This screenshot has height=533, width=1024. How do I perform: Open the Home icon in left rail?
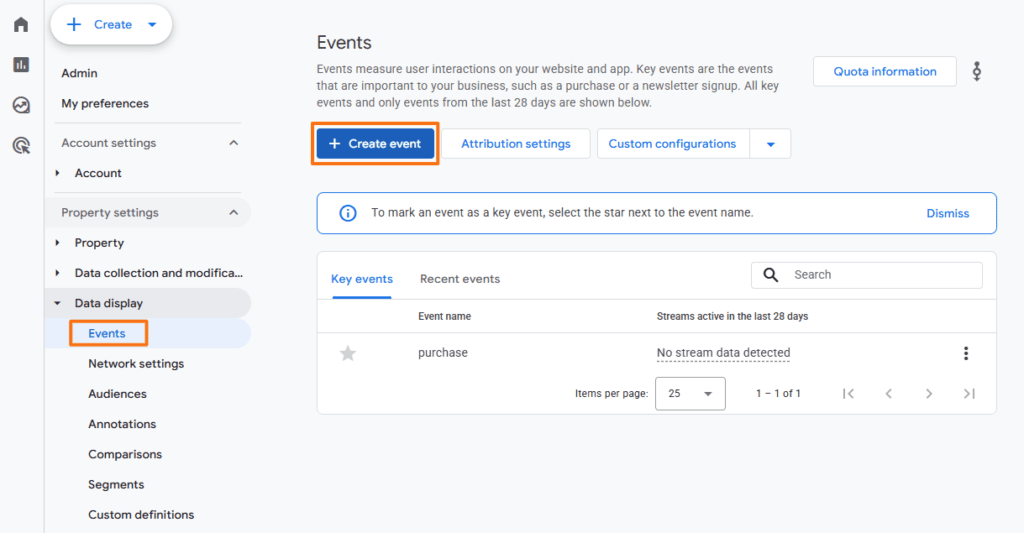pos(21,24)
